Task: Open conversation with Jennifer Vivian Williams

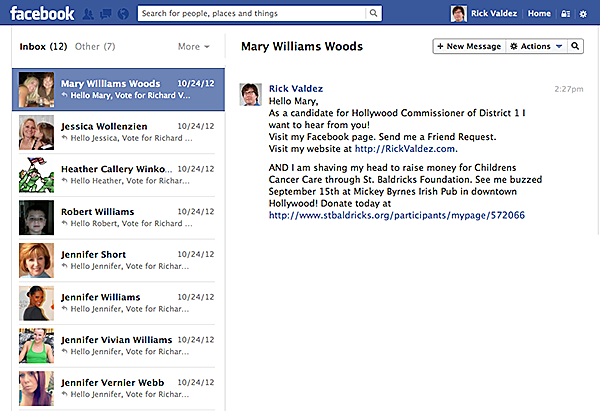Action: [x=118, y=346]
